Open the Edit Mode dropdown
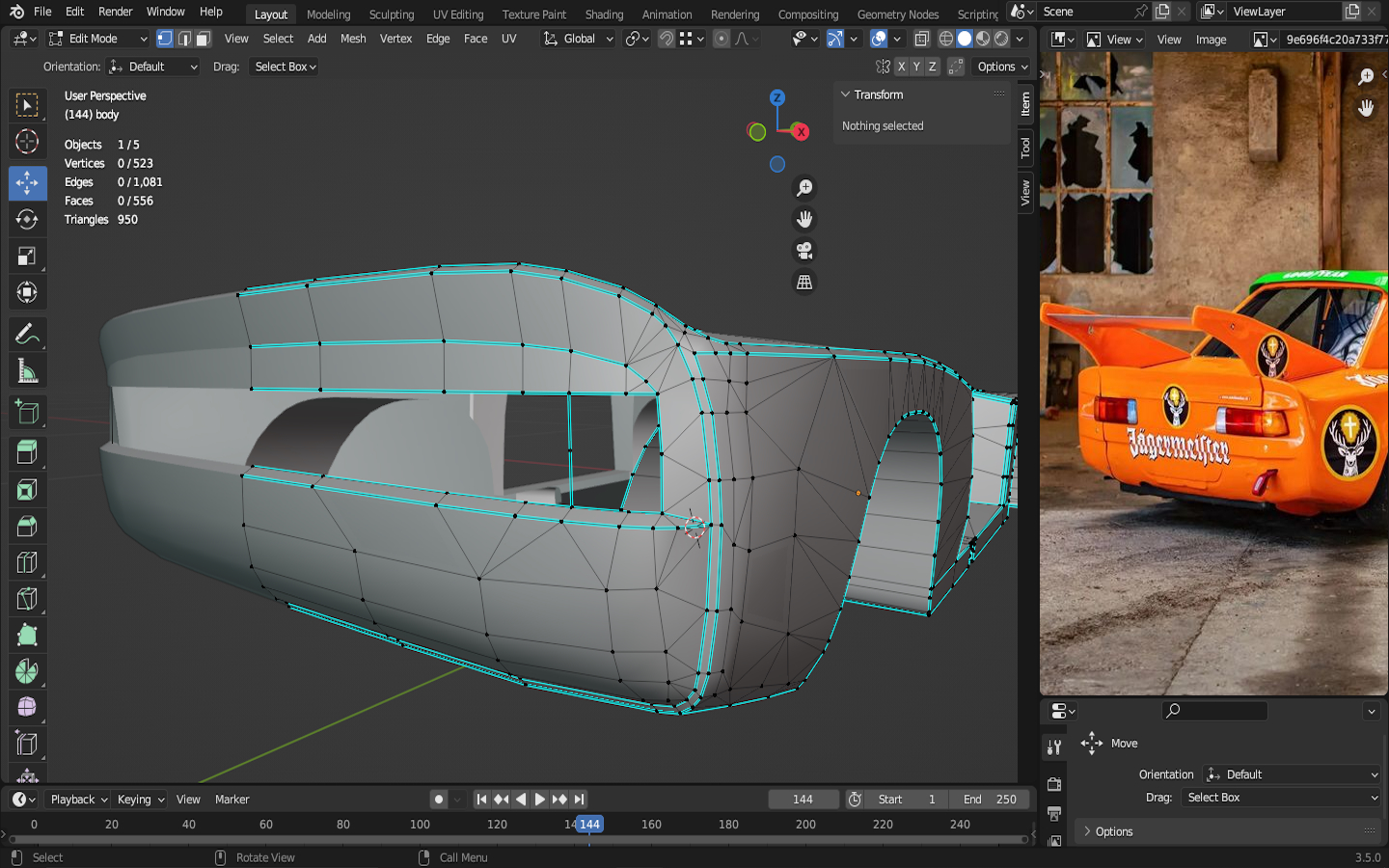The width and height of the screenshot is (1389, 868). click(x=97, y=39)
